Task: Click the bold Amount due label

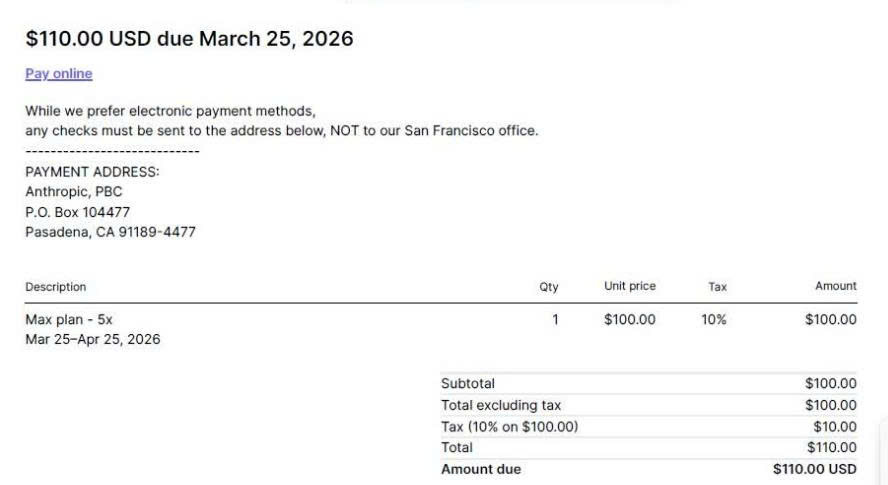Action: coord(481,469)
